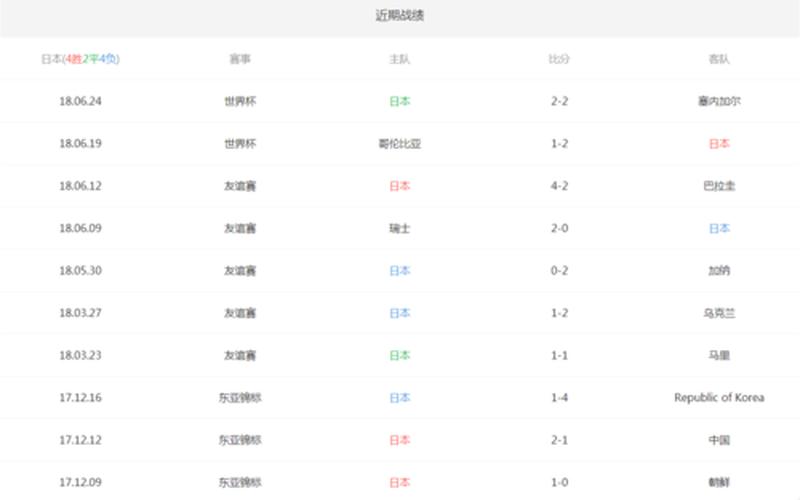Click the 1-0 score against 朝鲜

[559, 482]
